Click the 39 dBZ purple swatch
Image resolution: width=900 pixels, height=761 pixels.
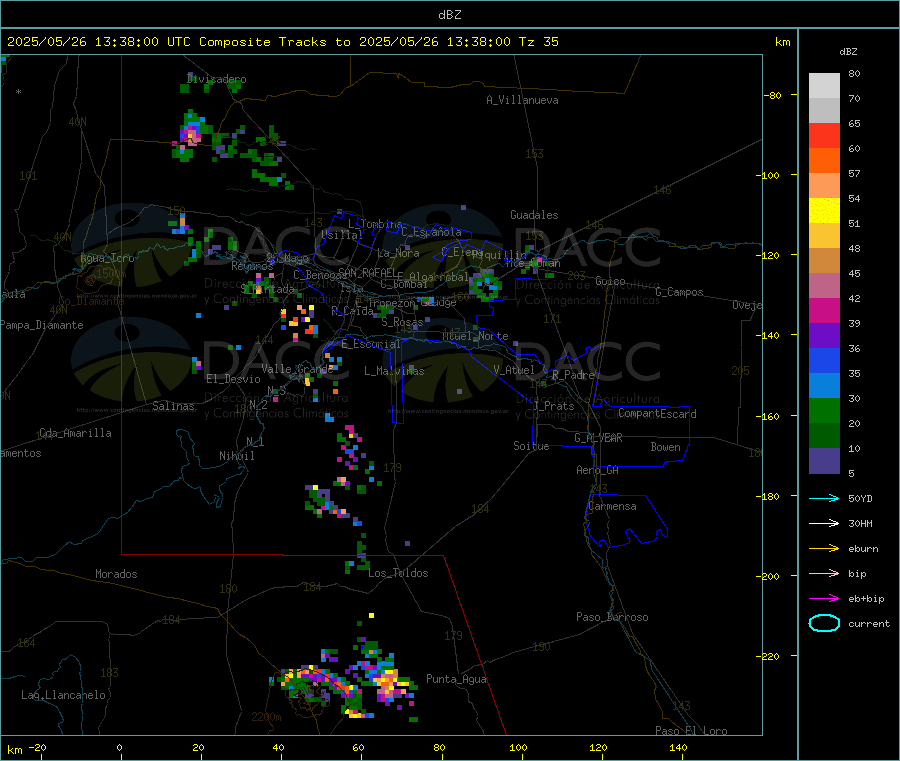coord(824,336)
